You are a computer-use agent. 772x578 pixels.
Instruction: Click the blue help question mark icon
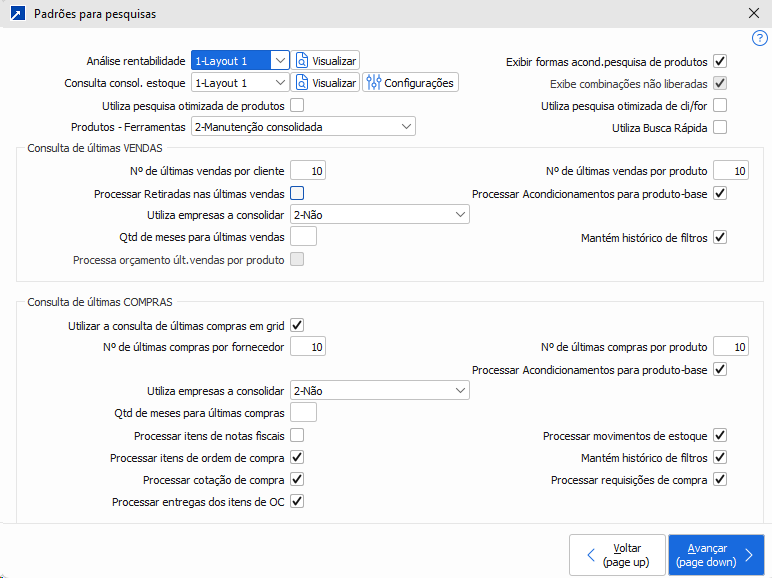(x=759, y=38)
